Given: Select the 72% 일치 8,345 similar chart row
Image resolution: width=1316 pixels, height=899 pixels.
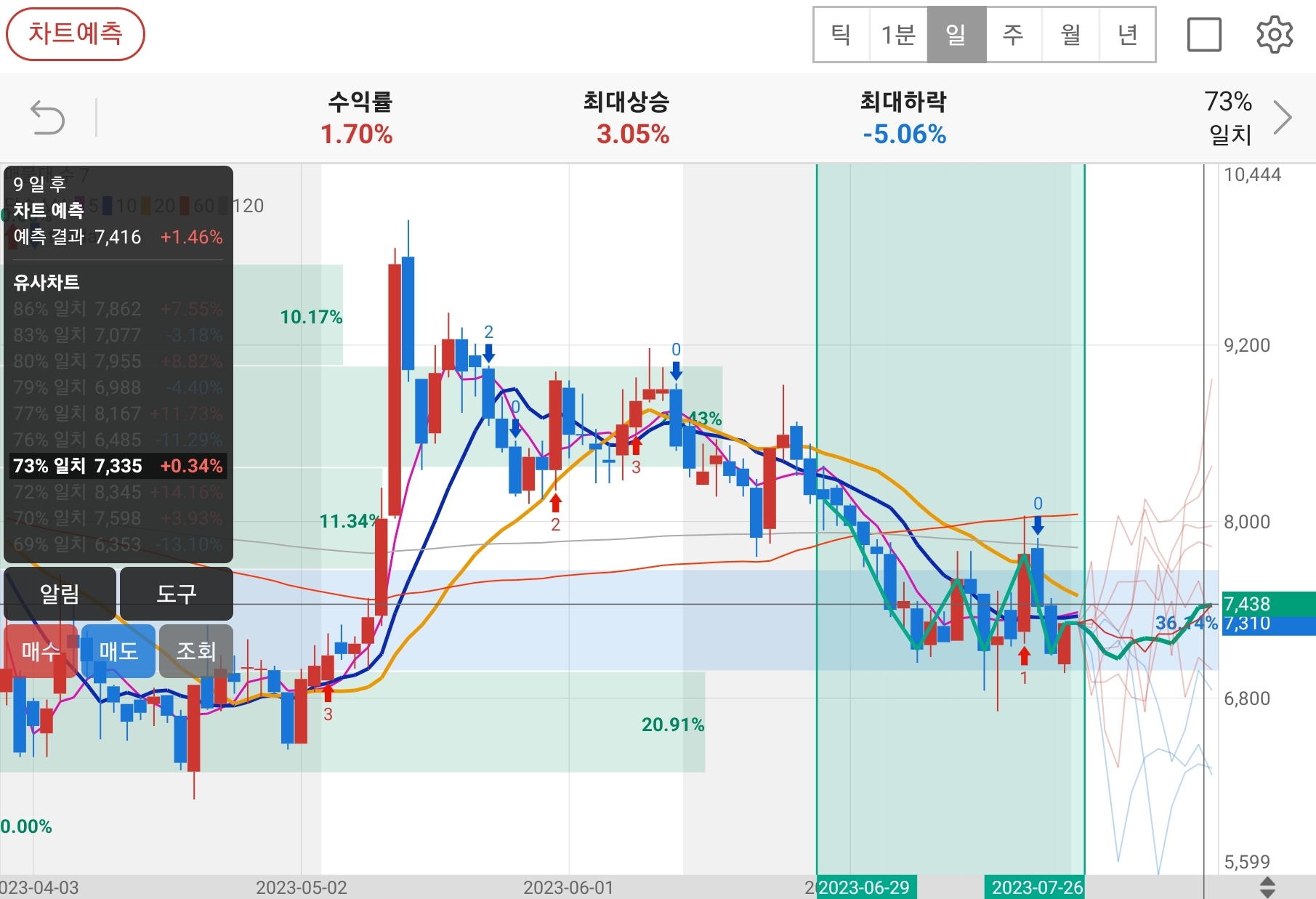Looking at the screenshot, I should point(118,492).
